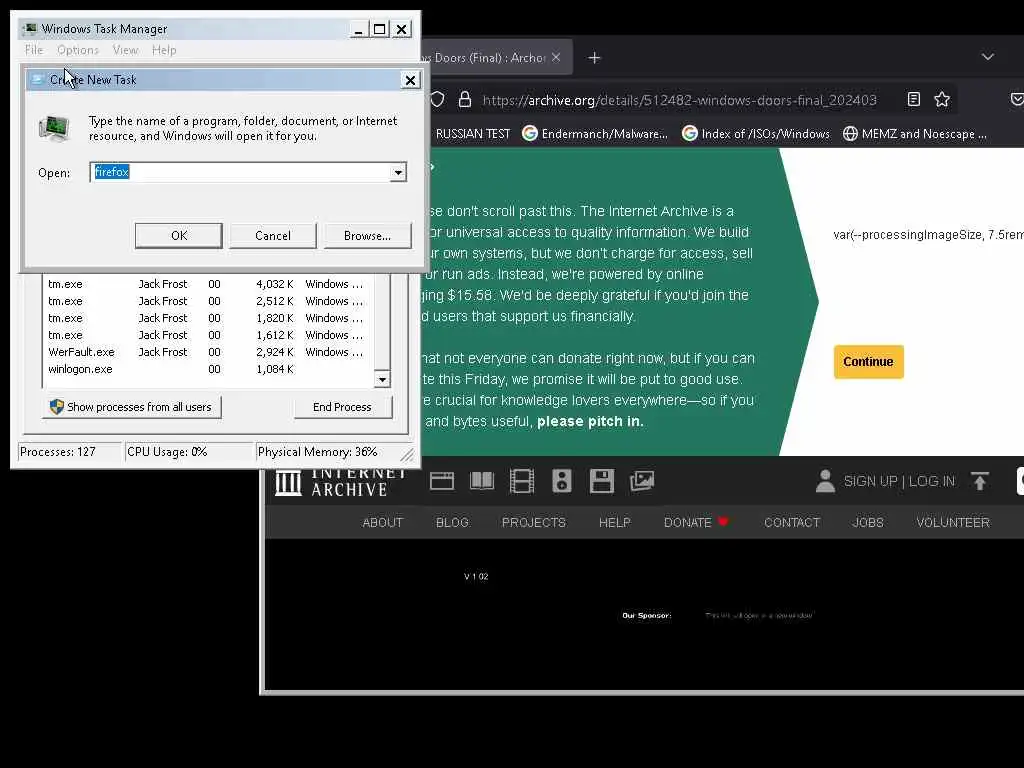
Task: Click the tracking protection shield icon
Action: tap(437, 99)
